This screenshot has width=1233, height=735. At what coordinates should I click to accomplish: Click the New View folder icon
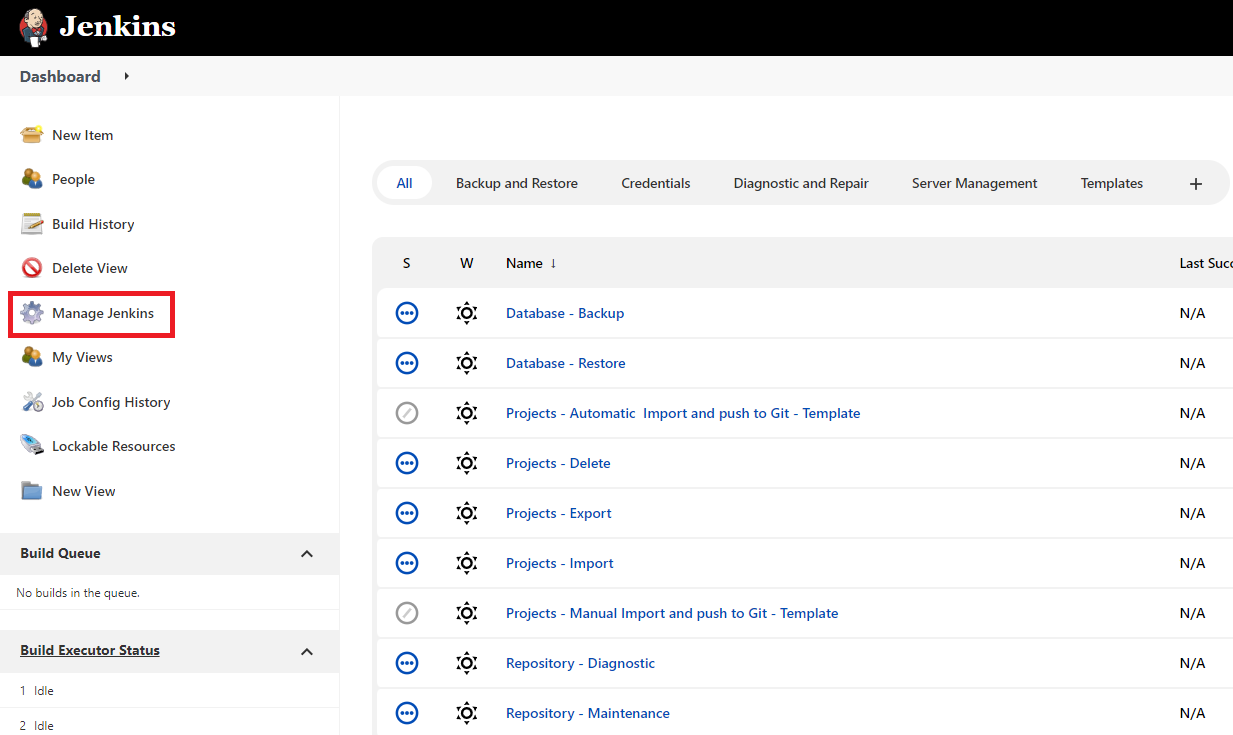pos(32,491)
